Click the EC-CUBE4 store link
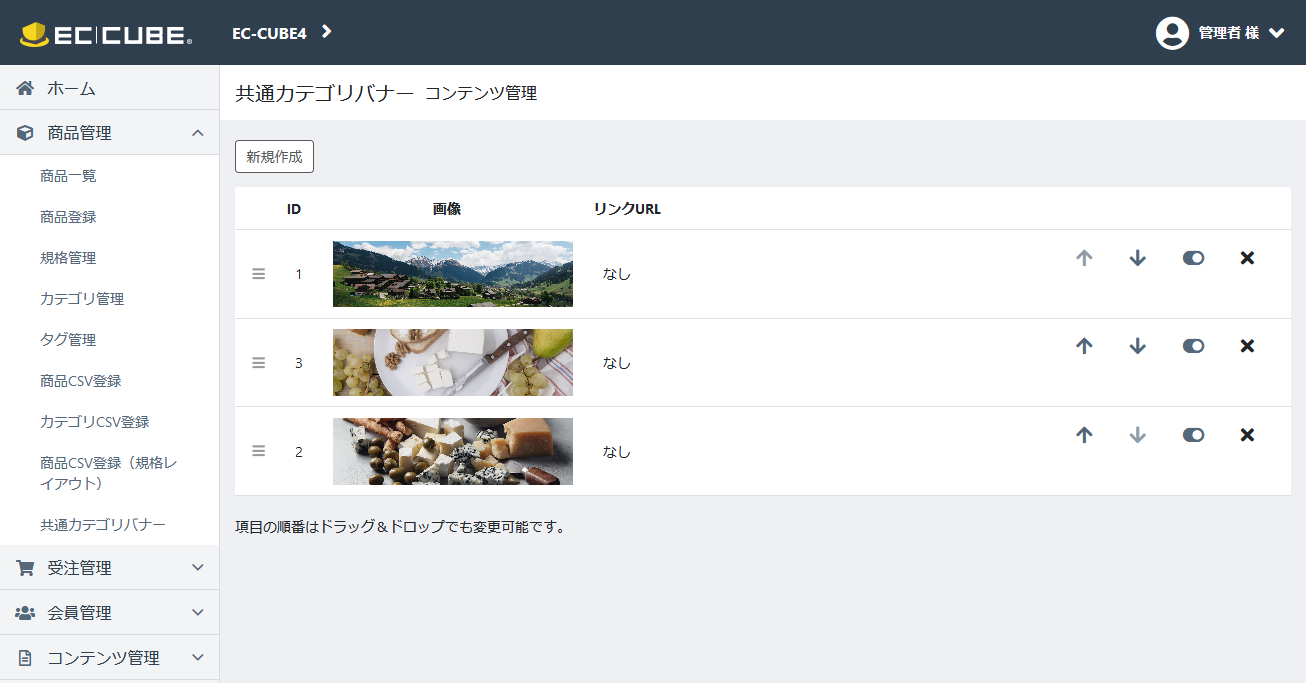This screenshot has width=1306, height=683. pos(269,32)
